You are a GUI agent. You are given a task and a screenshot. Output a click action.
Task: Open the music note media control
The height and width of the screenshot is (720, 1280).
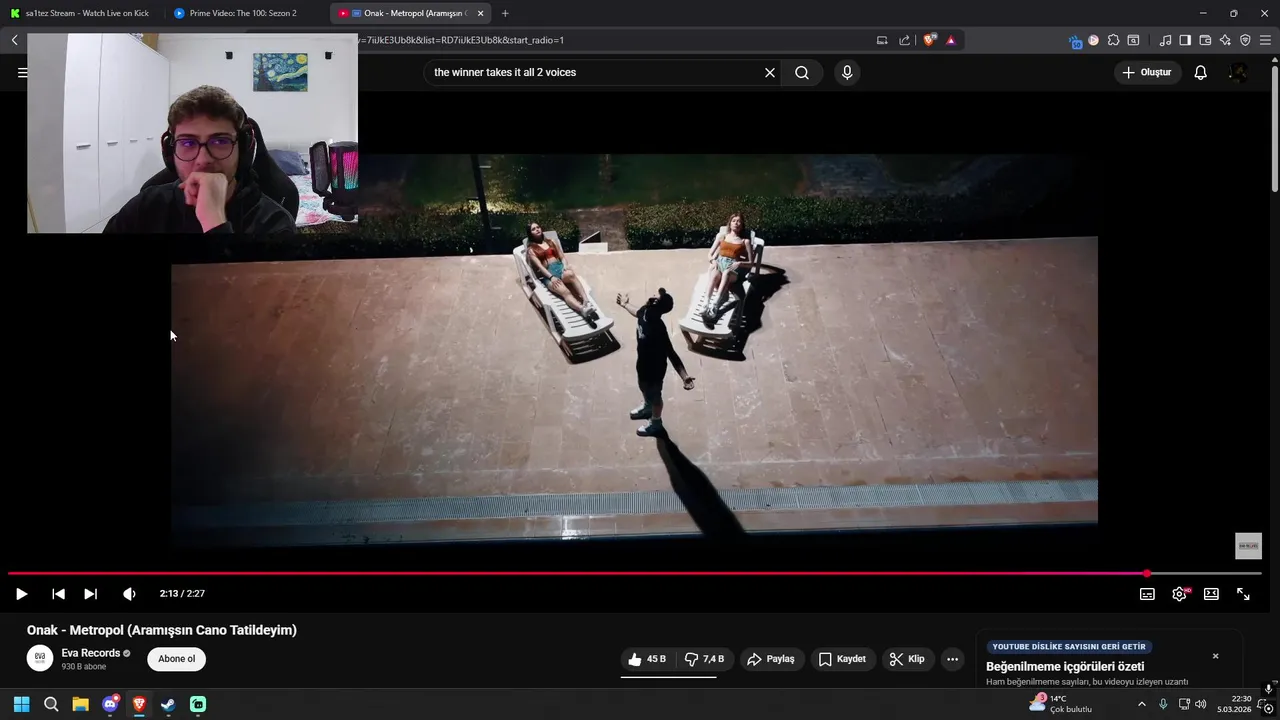click(x=1165, y=40)
